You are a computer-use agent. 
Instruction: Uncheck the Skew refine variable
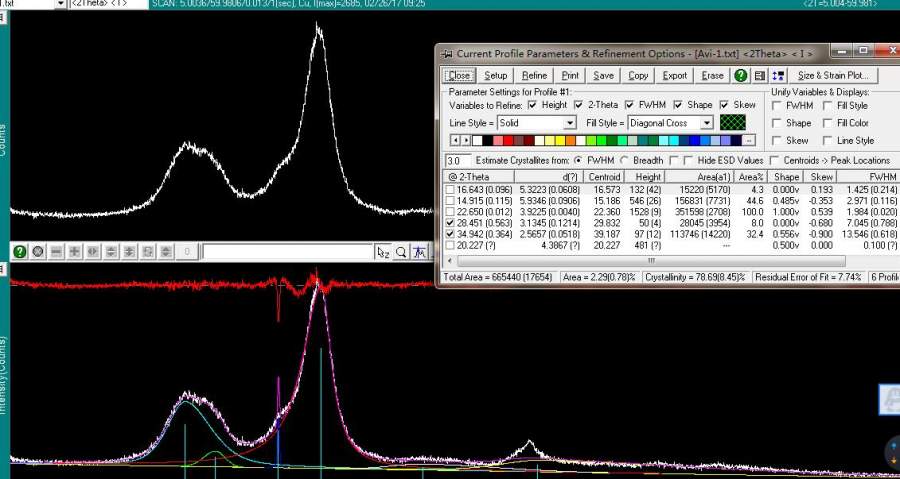point(725,105)
